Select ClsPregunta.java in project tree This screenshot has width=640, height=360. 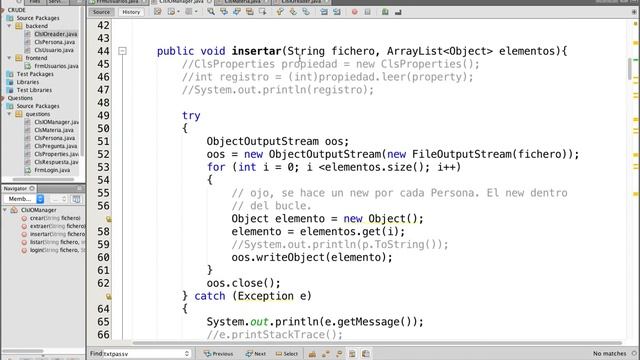tap(56, 146)
